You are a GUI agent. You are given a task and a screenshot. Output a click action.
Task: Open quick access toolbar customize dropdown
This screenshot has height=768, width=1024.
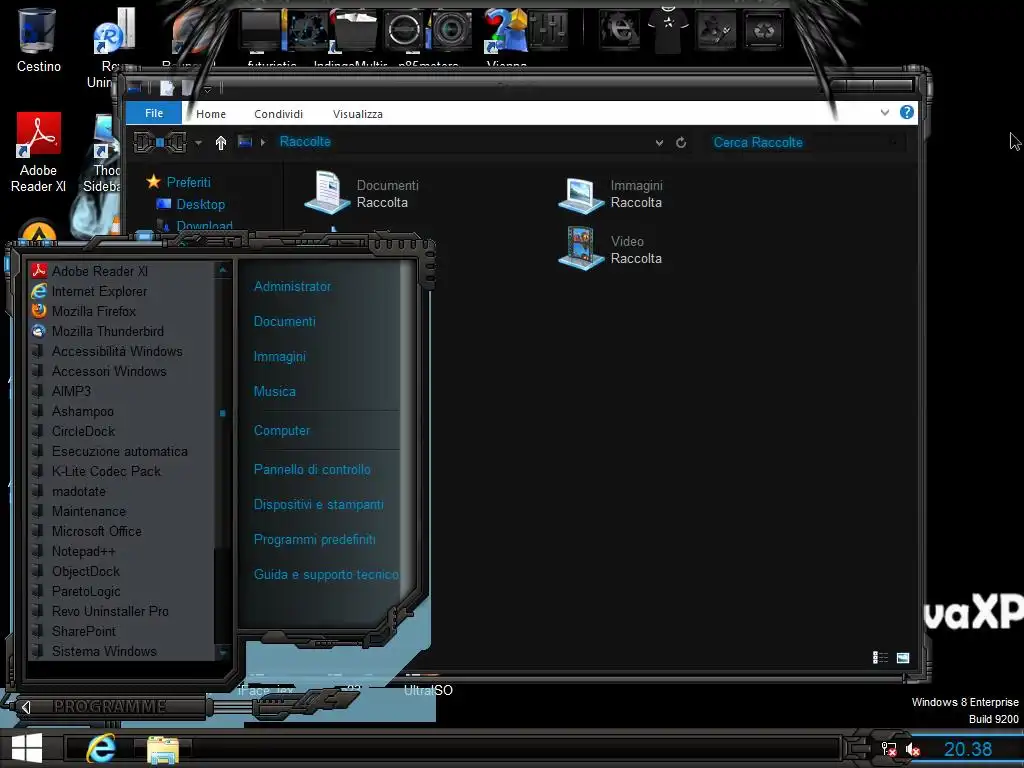coord(208,89)
